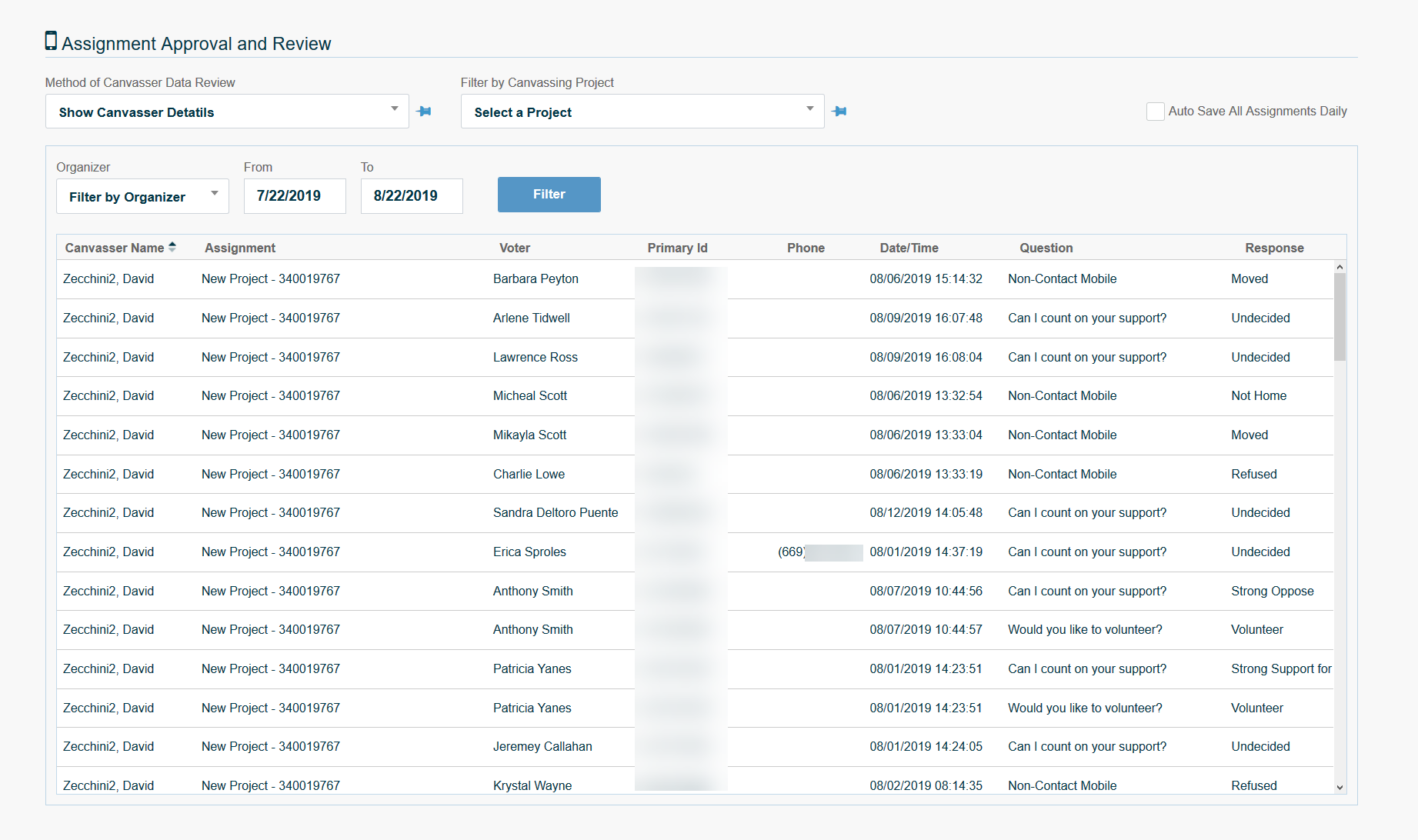Click timestamp 08/02/2019 08:14:35
Screen dimensions: 1418x840
926,785
